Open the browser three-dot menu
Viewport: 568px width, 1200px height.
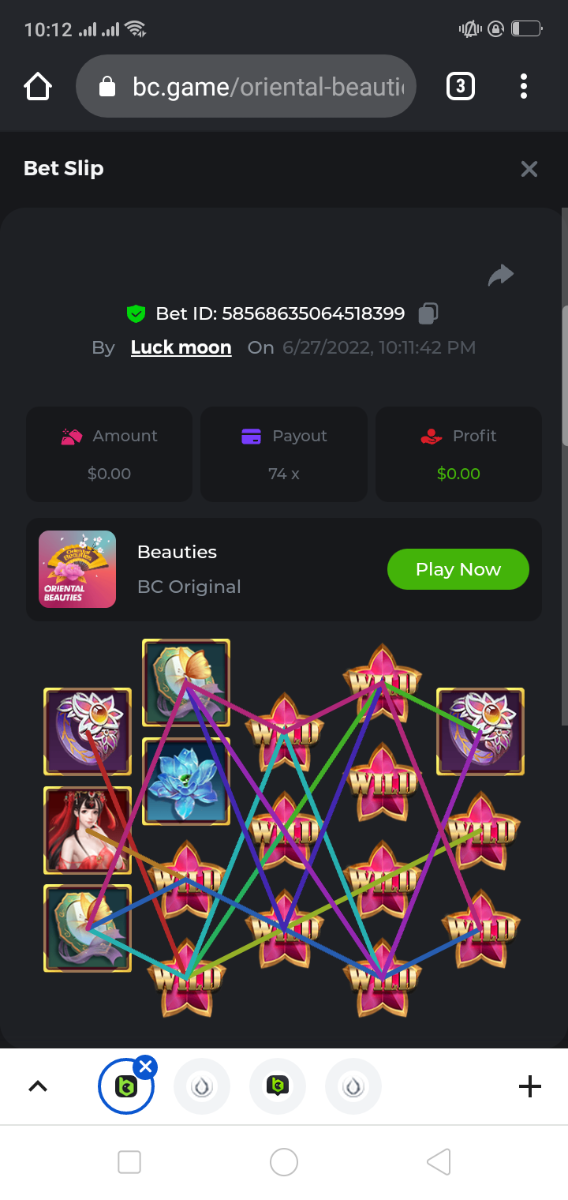tap(524, 87)
